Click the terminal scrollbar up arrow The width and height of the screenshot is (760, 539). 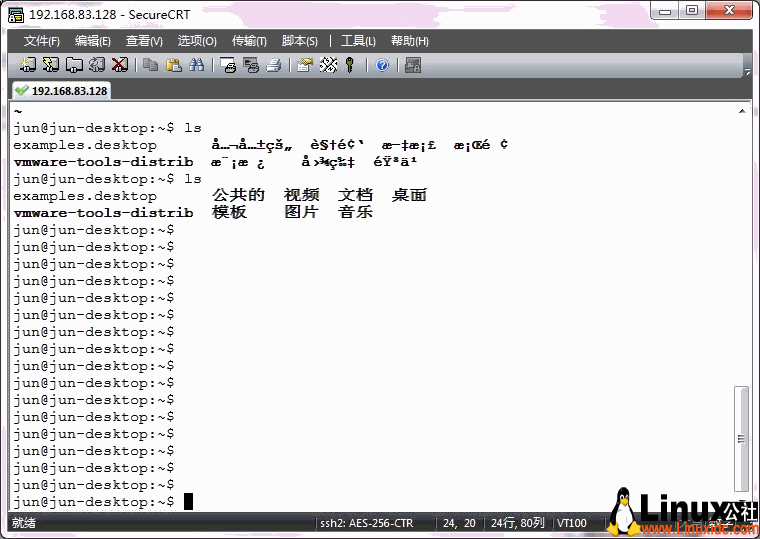tap(741, 111)
